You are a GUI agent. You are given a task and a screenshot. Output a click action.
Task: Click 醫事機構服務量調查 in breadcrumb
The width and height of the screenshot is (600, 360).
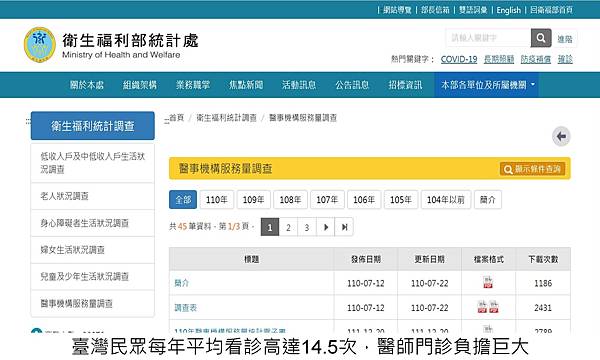pos(303,118)
